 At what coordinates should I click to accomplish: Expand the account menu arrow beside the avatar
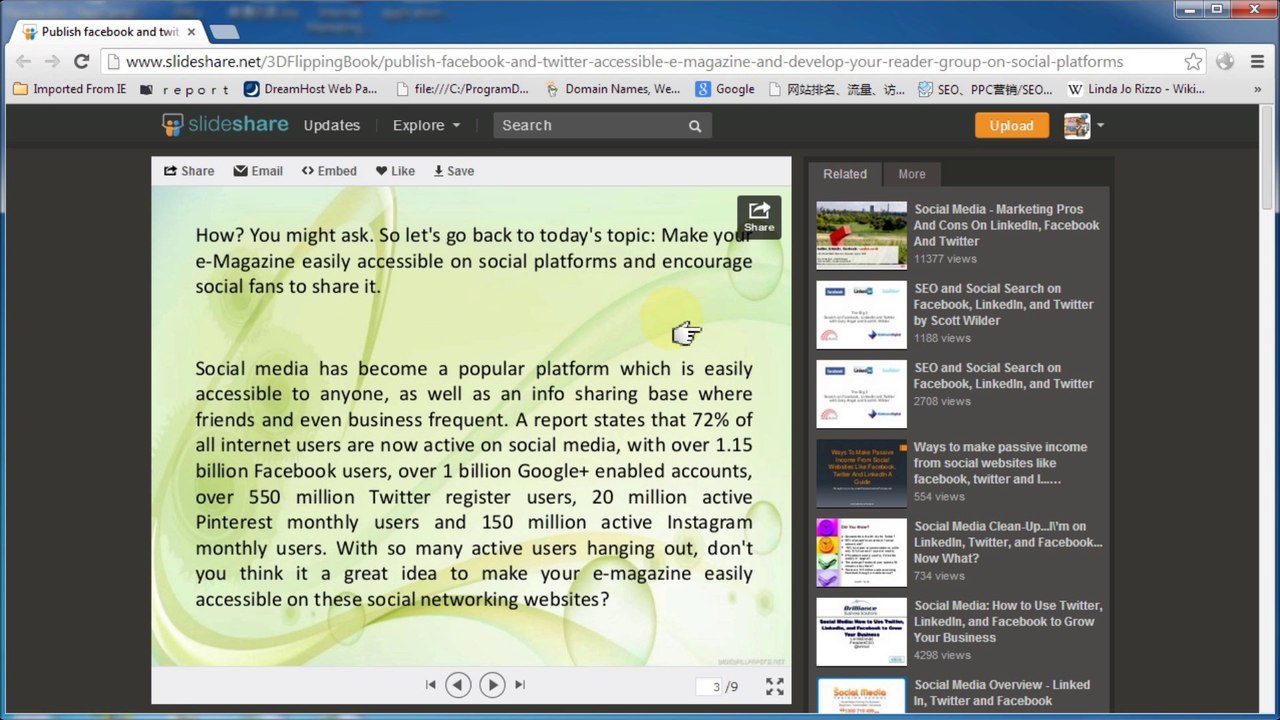click(1100, 126)
